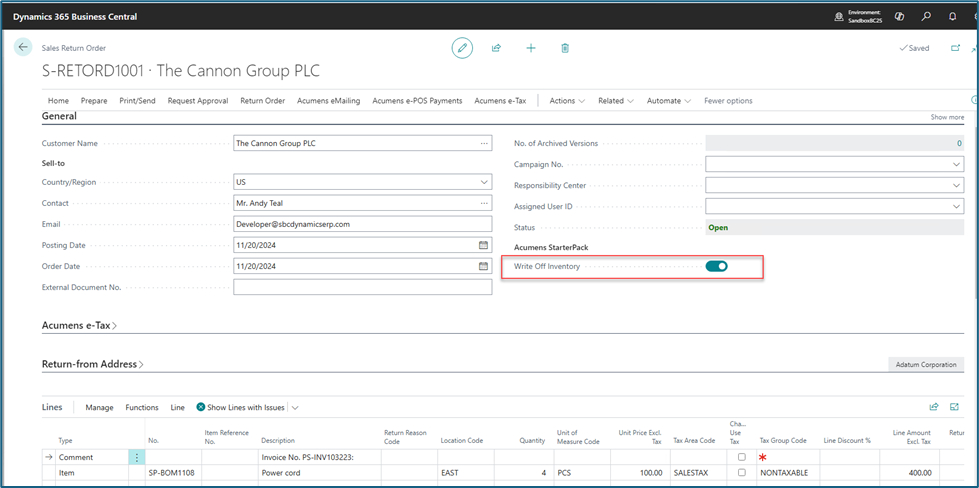Screen dimensions: 979x488
Task: Expand the Related menu
Action: 616,100
